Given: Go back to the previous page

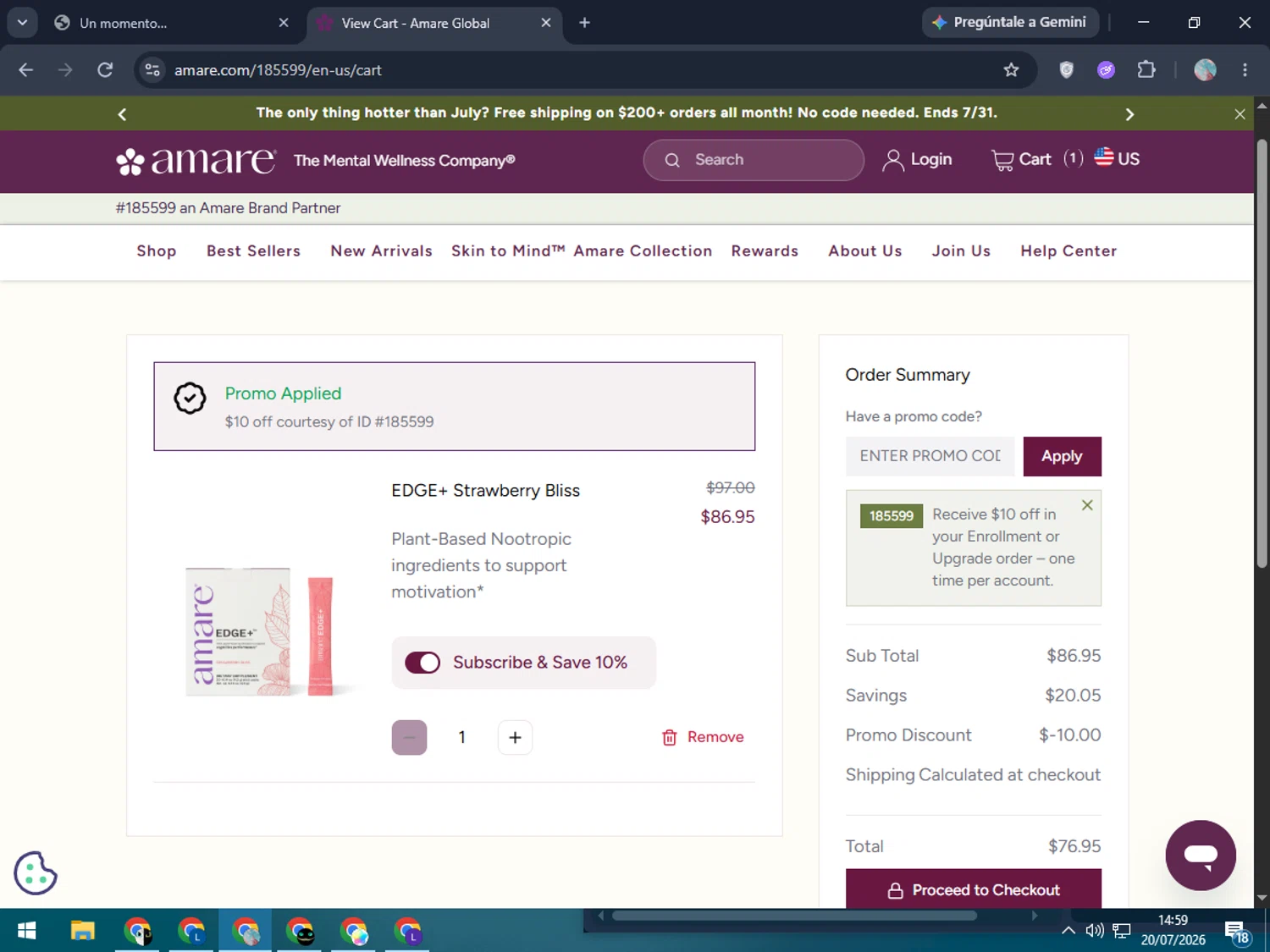Looking at the screenshot, I should [x=26, y=70].
